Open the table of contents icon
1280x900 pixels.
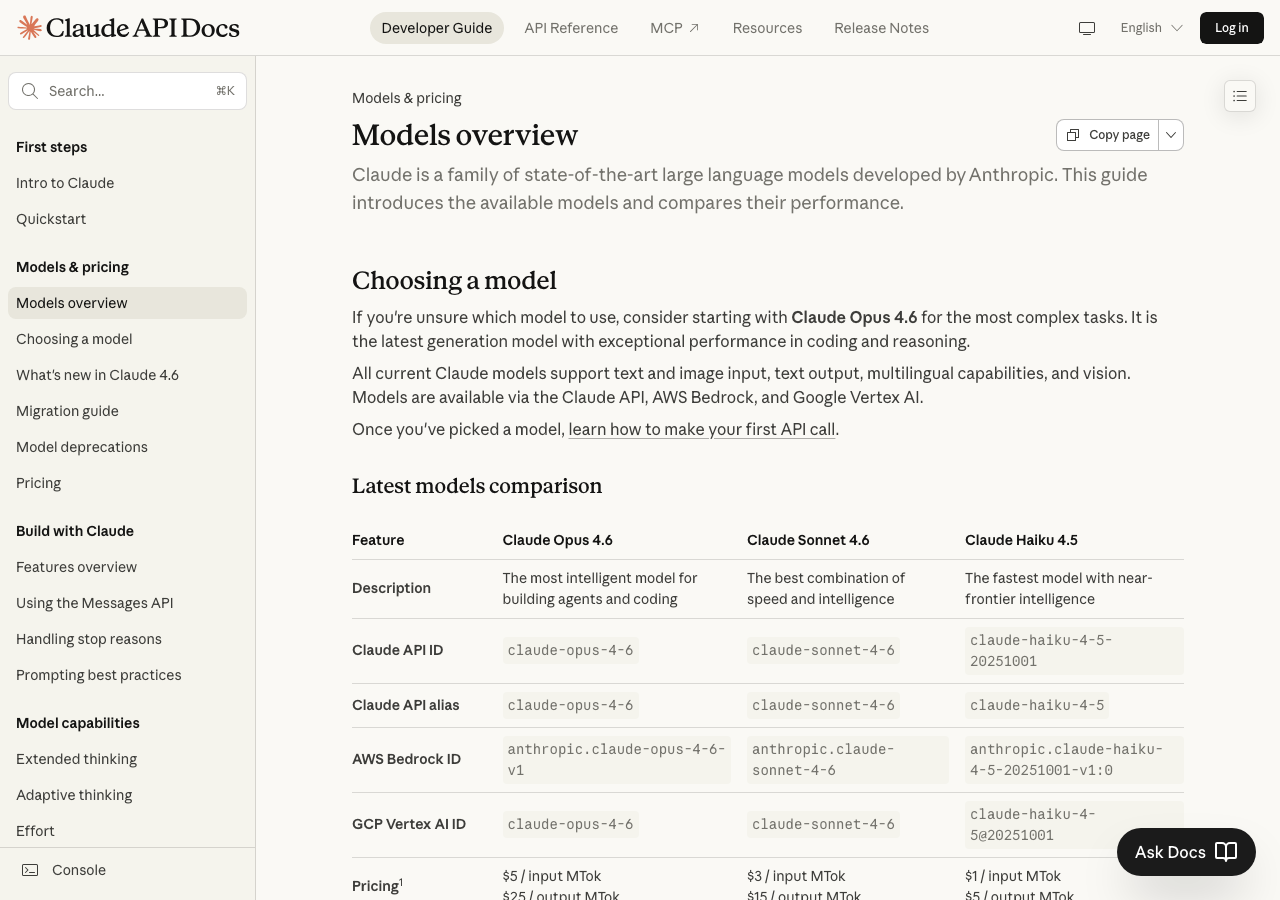(x=1240, y=96)
